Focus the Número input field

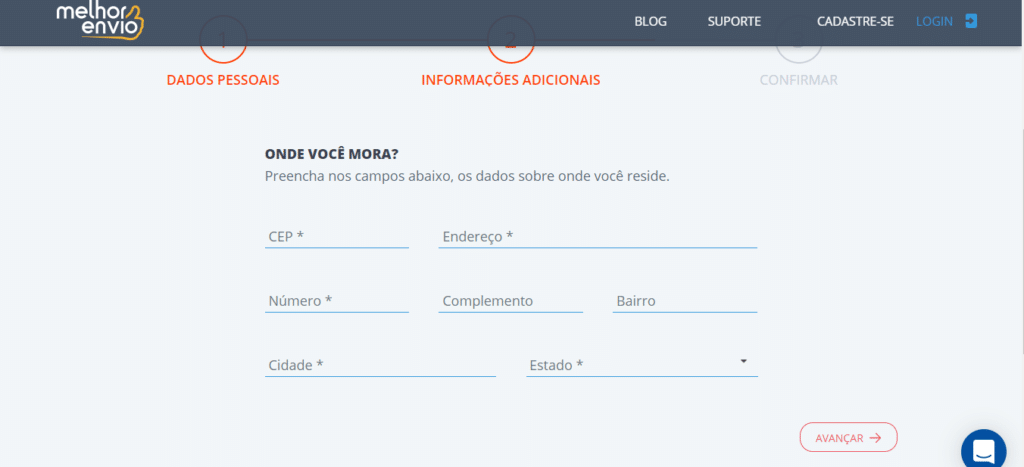336,301
